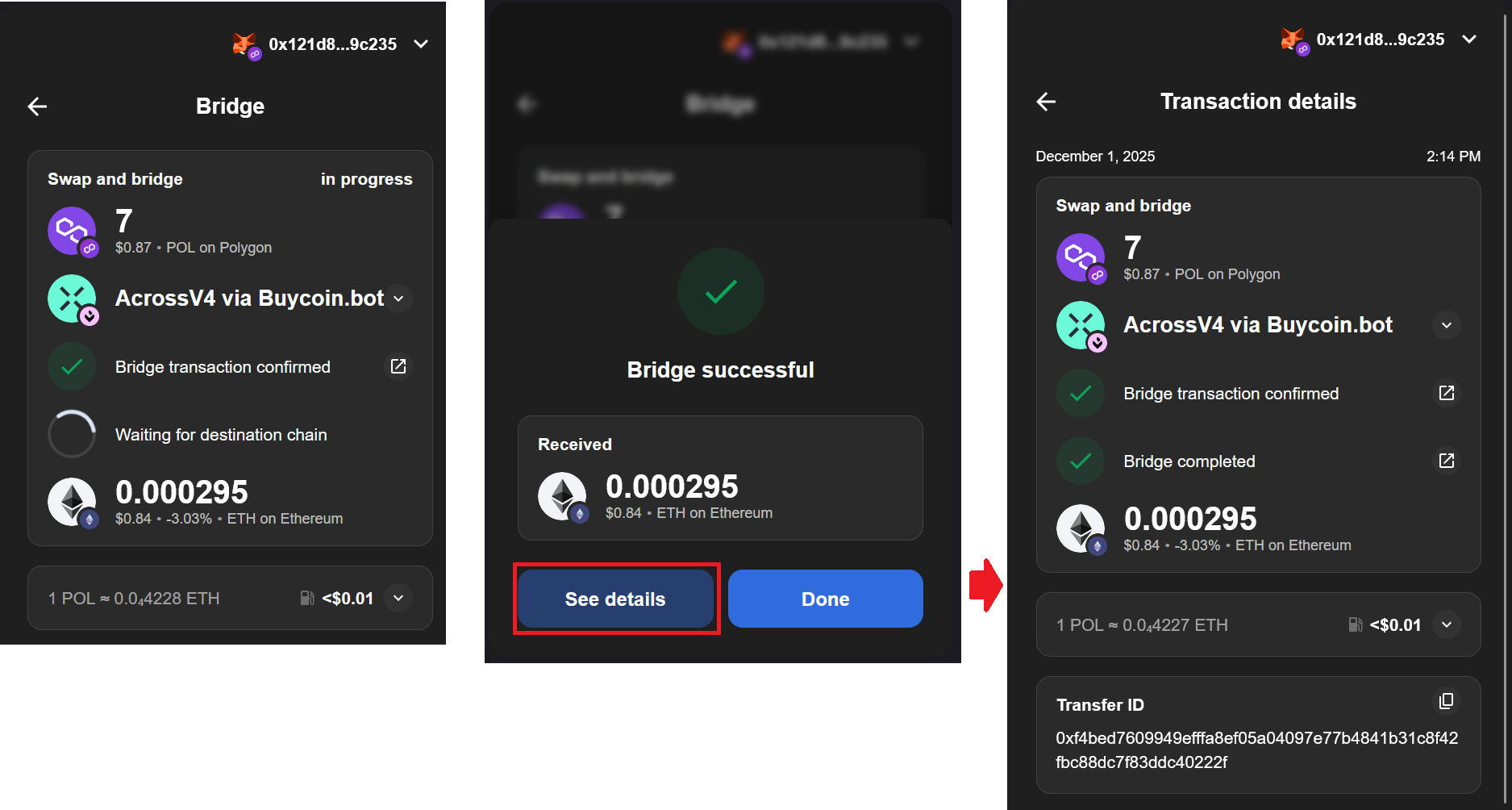Click POL token icon in Transaction details
This screenshot has height=810, width=1512.
click(1081, 258)
